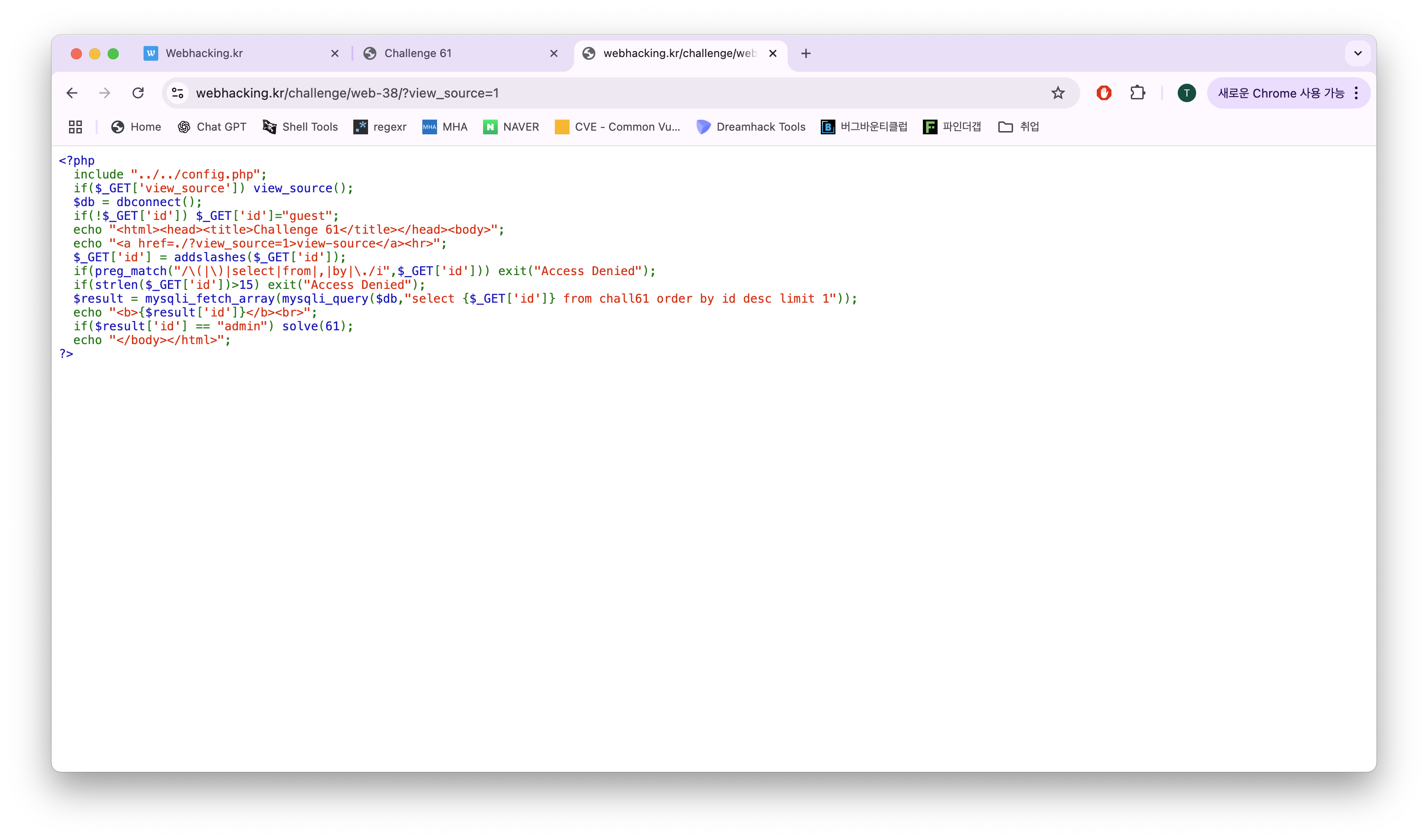This screenshot has height=840, width=1428.
Task: Open the green T profile avatar
Action: pyautogui.click(x=1186, y=93)
